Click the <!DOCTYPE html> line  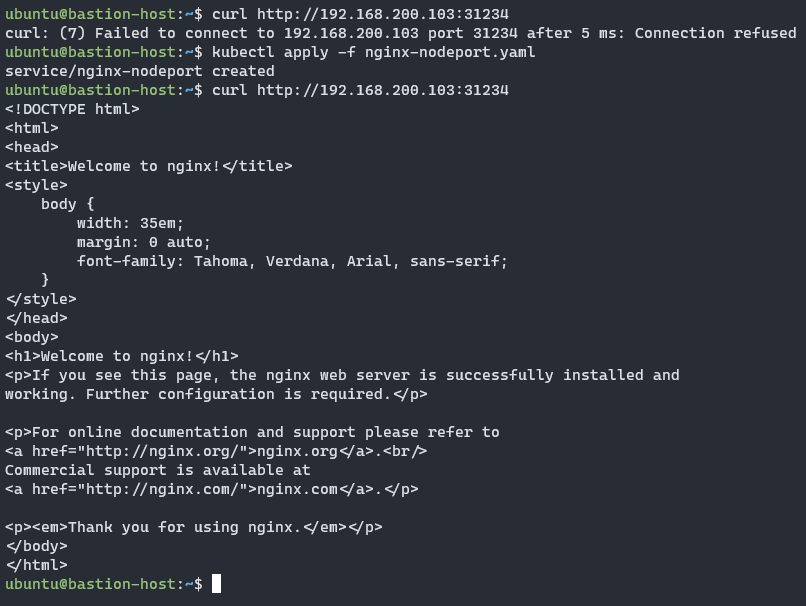(x=72, y=109)
